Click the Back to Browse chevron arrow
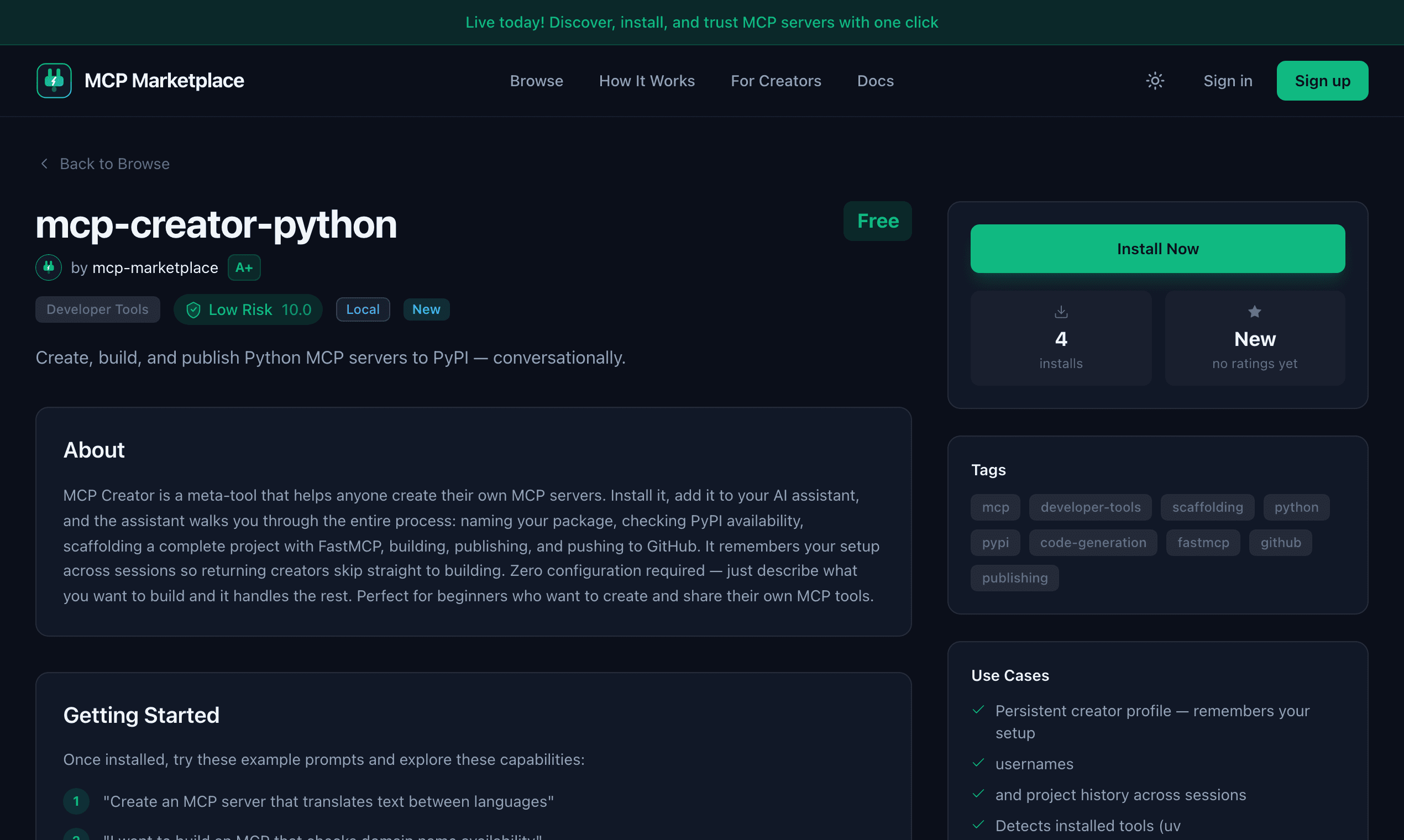This screenshot has height=840, width=1404. 44,164
